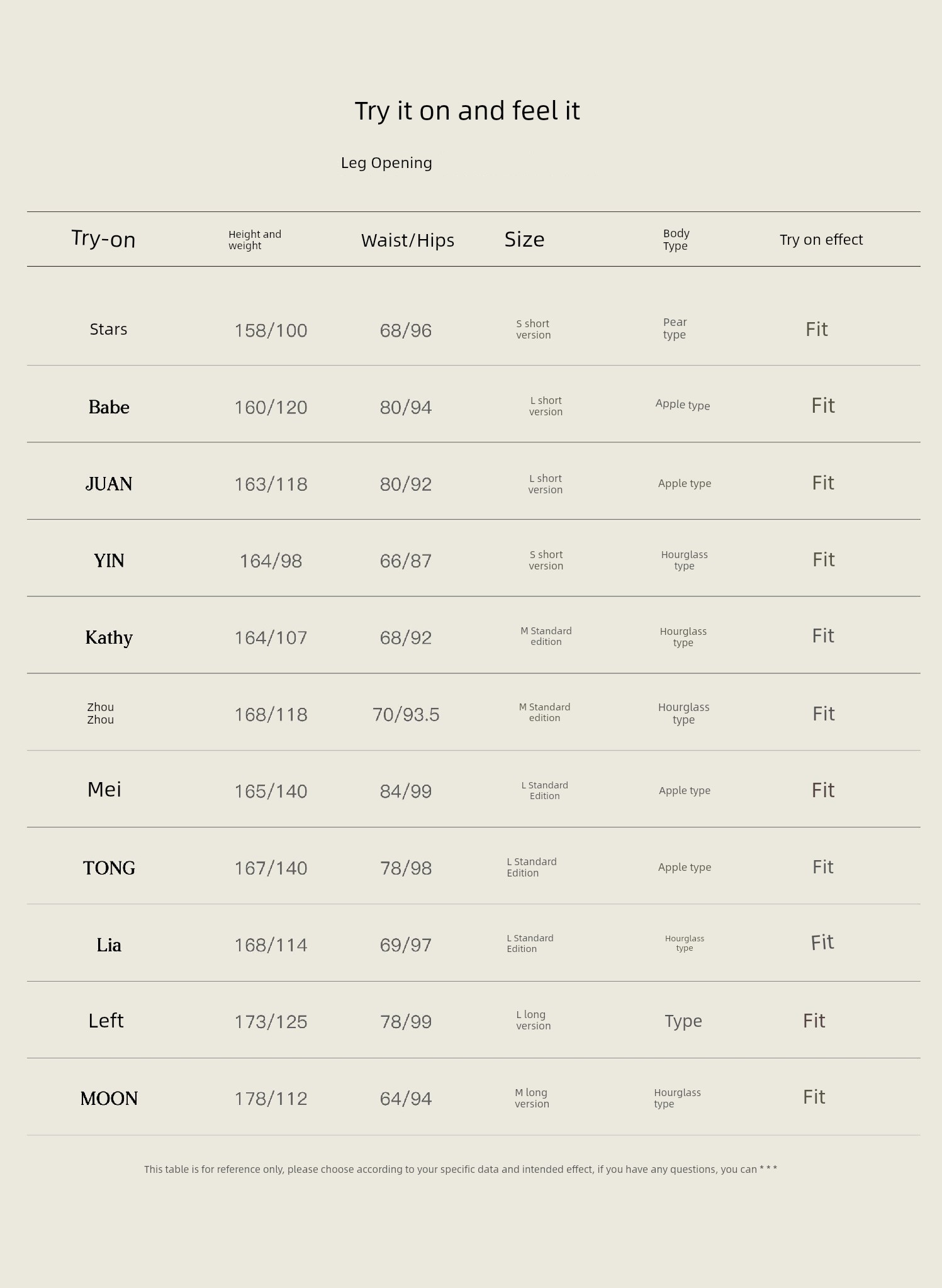
Task: Click the "Try it on and feel it" title
Action: point(467,111)
